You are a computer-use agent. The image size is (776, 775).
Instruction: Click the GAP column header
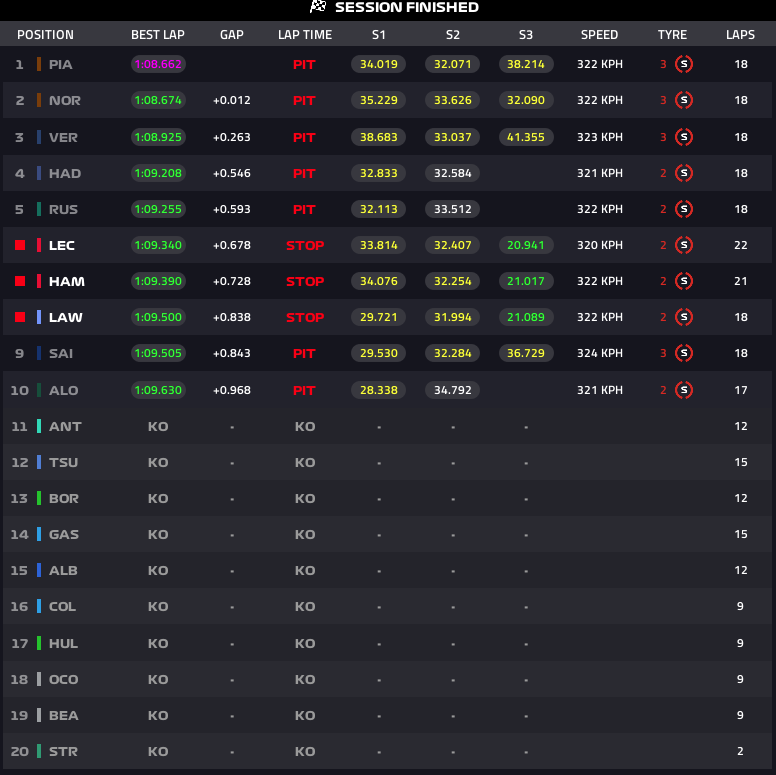pos(232,35)
